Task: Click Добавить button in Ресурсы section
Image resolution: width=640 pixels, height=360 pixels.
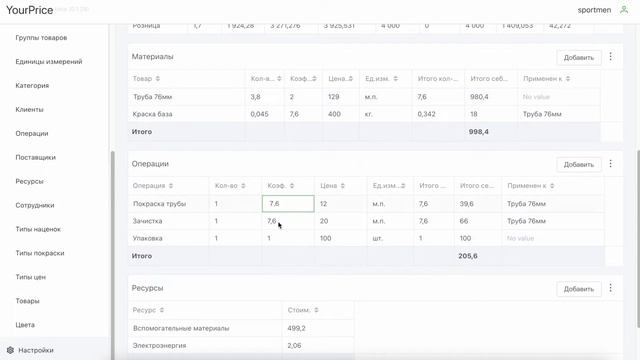Action: (578, 289)
